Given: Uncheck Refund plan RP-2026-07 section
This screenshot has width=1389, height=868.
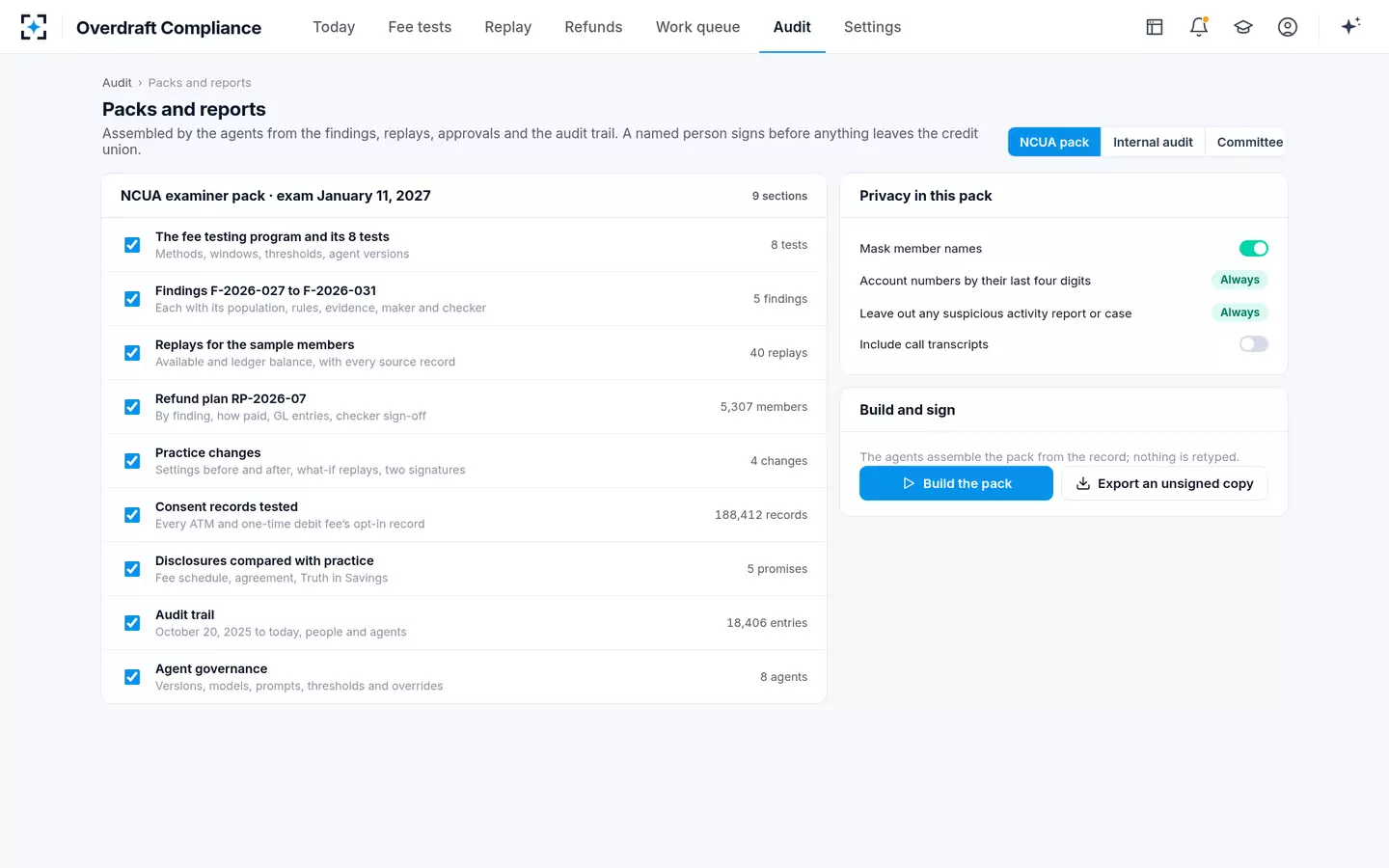Looking at the screenshot, I should click(x=132, y=407).
